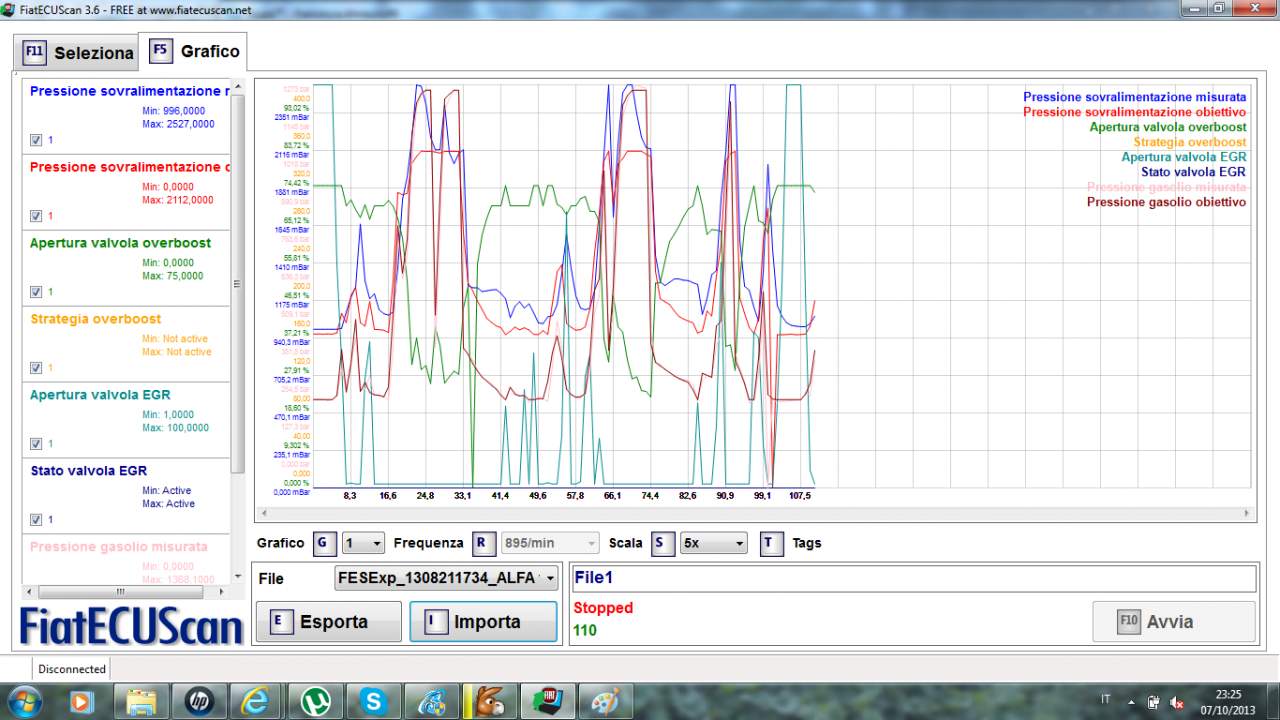Viewport: 1280px width, 720px height.
Task: Toggle Pressione sovralimentazione misurata checkbox
Action: point(36,140)
